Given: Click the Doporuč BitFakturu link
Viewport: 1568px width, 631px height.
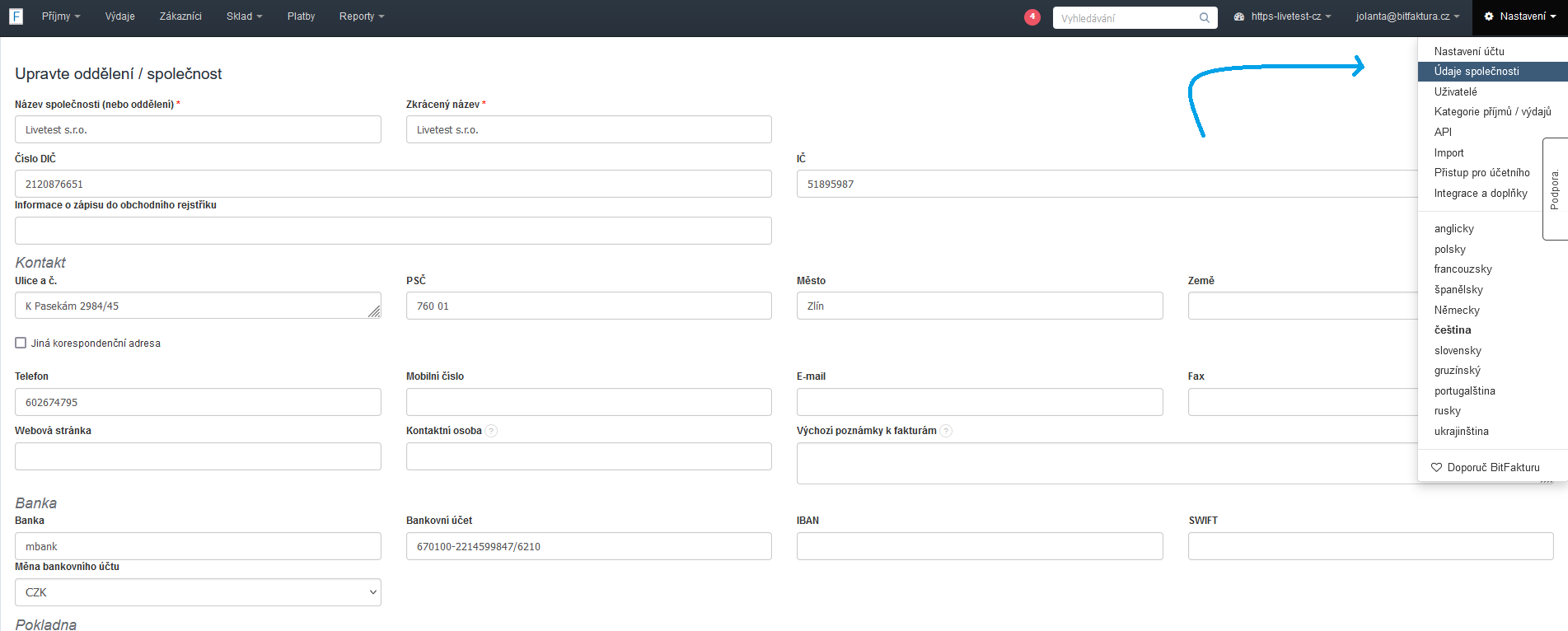Looking at the screenshot, I should point(1493,467).
